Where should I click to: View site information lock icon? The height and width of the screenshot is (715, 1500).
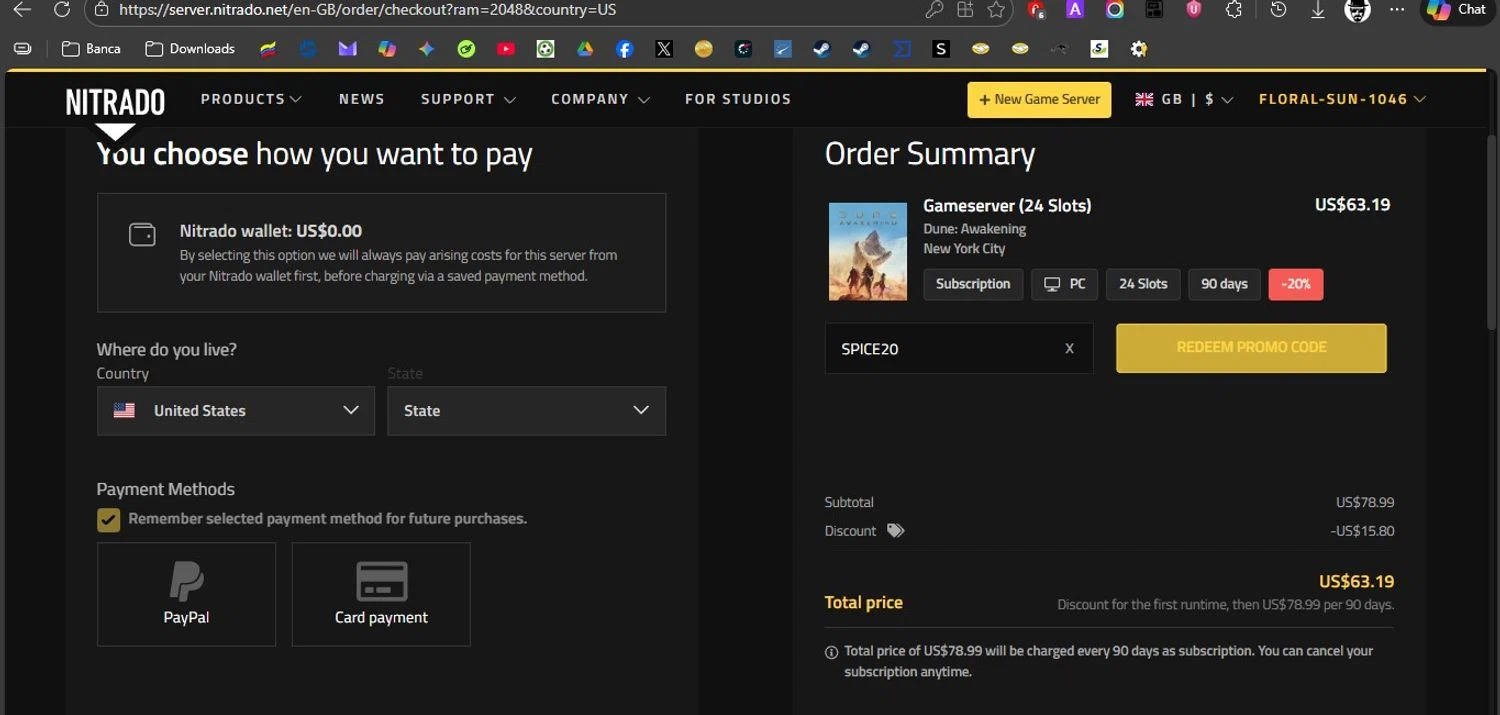click(101, 10)
